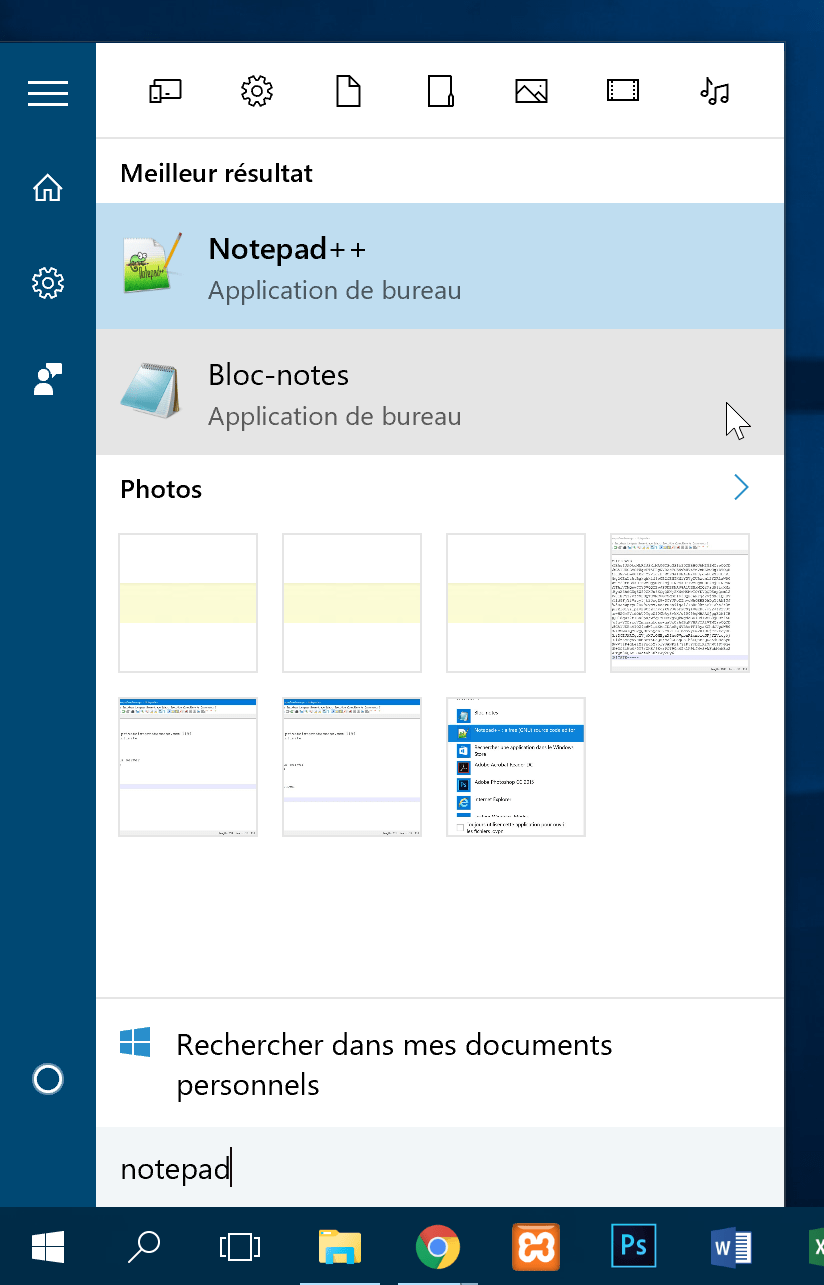The height and width of the screenshot is (1285, 824).
Task: Open Task View from the taskbar
Action: 239,1246
